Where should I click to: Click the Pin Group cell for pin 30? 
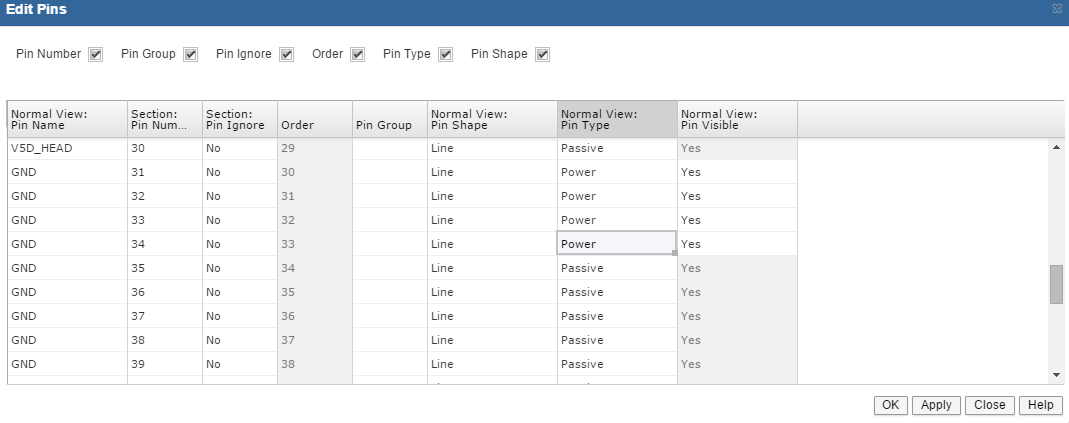pyautogui.click(x=390, y=148)
